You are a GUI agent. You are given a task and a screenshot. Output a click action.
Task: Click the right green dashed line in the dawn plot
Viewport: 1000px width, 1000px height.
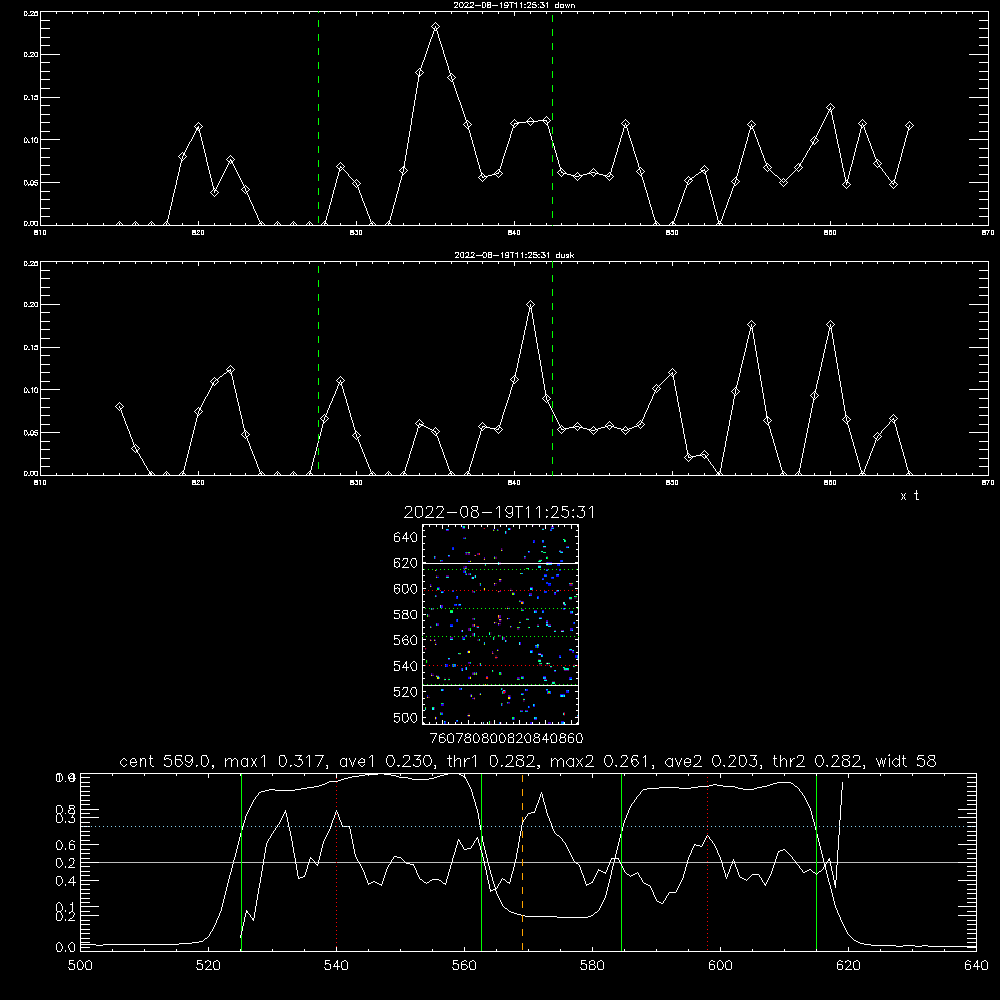(x=552, y=118)
